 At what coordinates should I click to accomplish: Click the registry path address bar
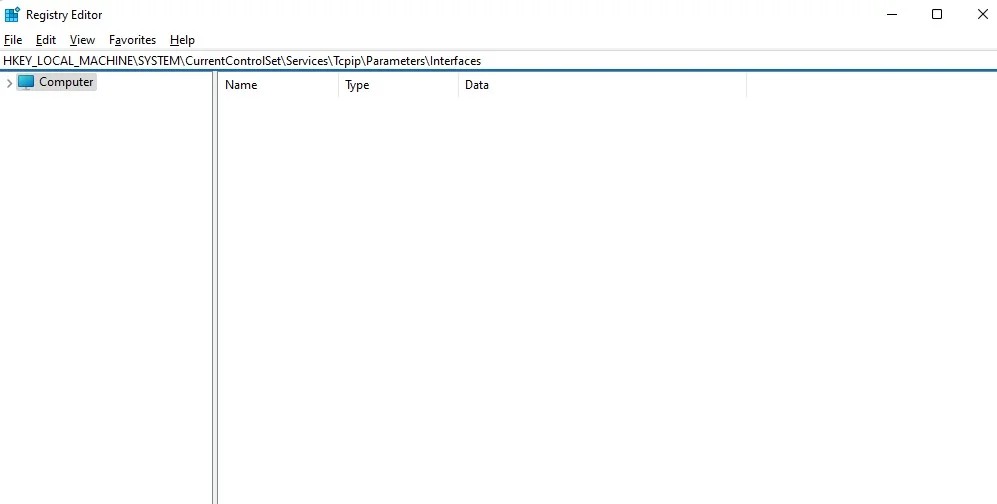point(498,61)
